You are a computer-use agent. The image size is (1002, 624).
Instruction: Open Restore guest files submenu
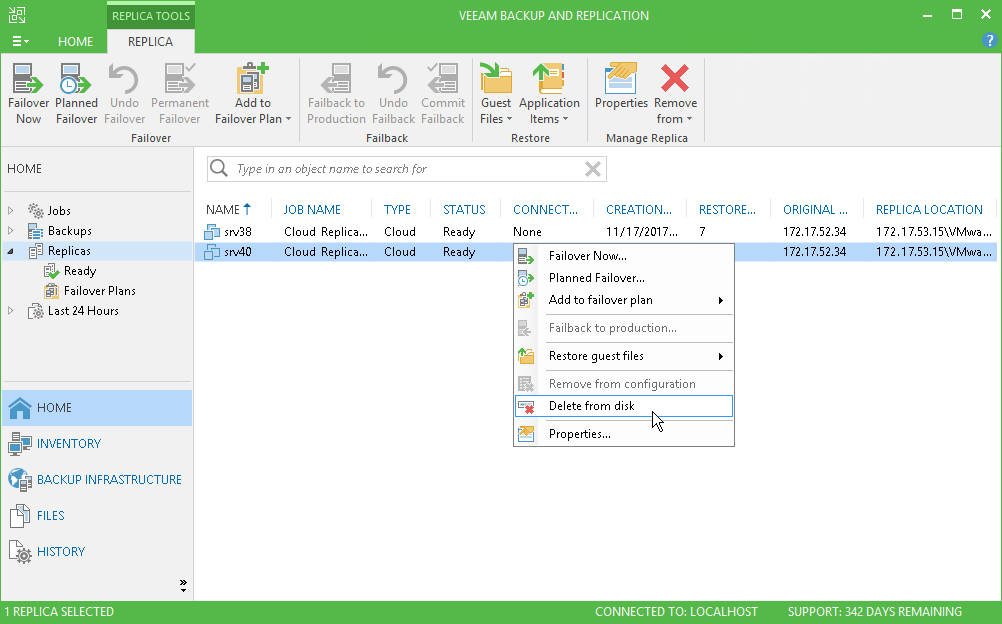[624, 356]
